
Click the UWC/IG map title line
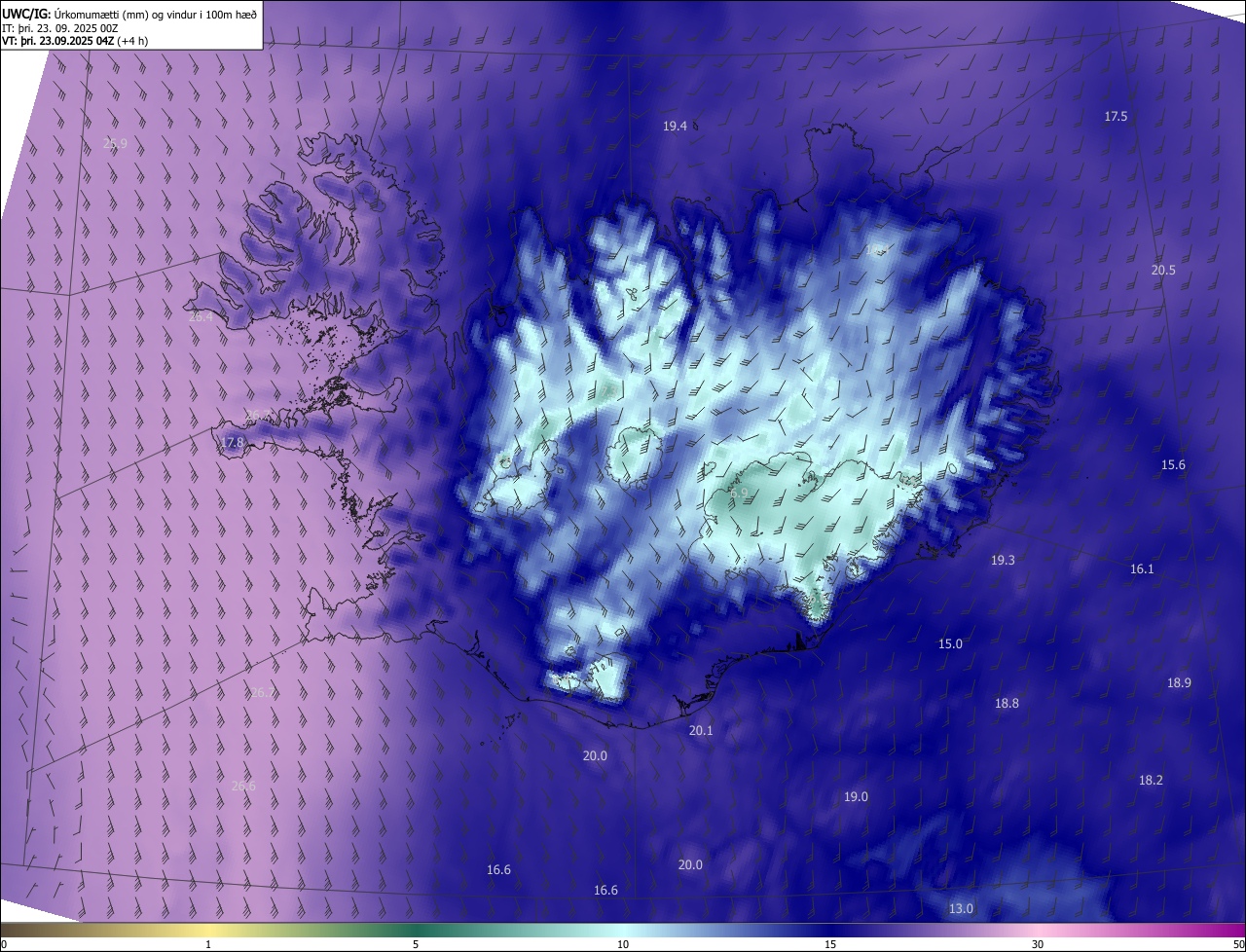[x=129, y=13]
